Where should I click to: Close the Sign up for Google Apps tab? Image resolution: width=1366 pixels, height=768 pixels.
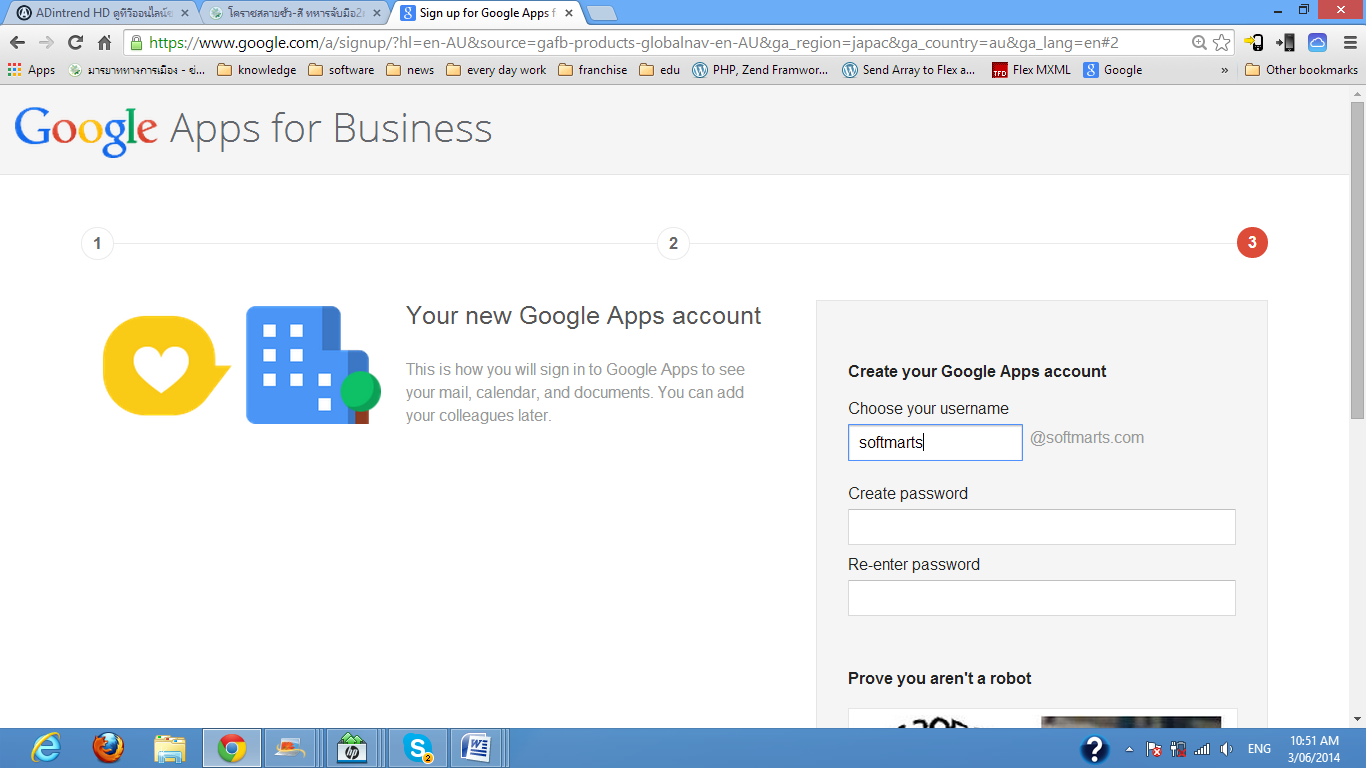[567, 13]
